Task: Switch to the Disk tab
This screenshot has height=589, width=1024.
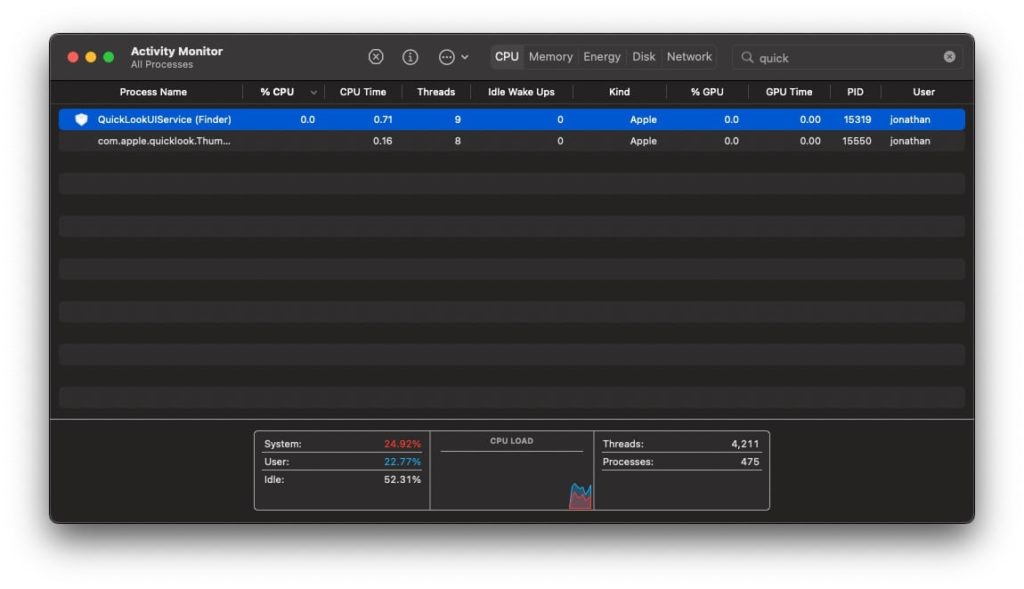Action: click(643, 57)
